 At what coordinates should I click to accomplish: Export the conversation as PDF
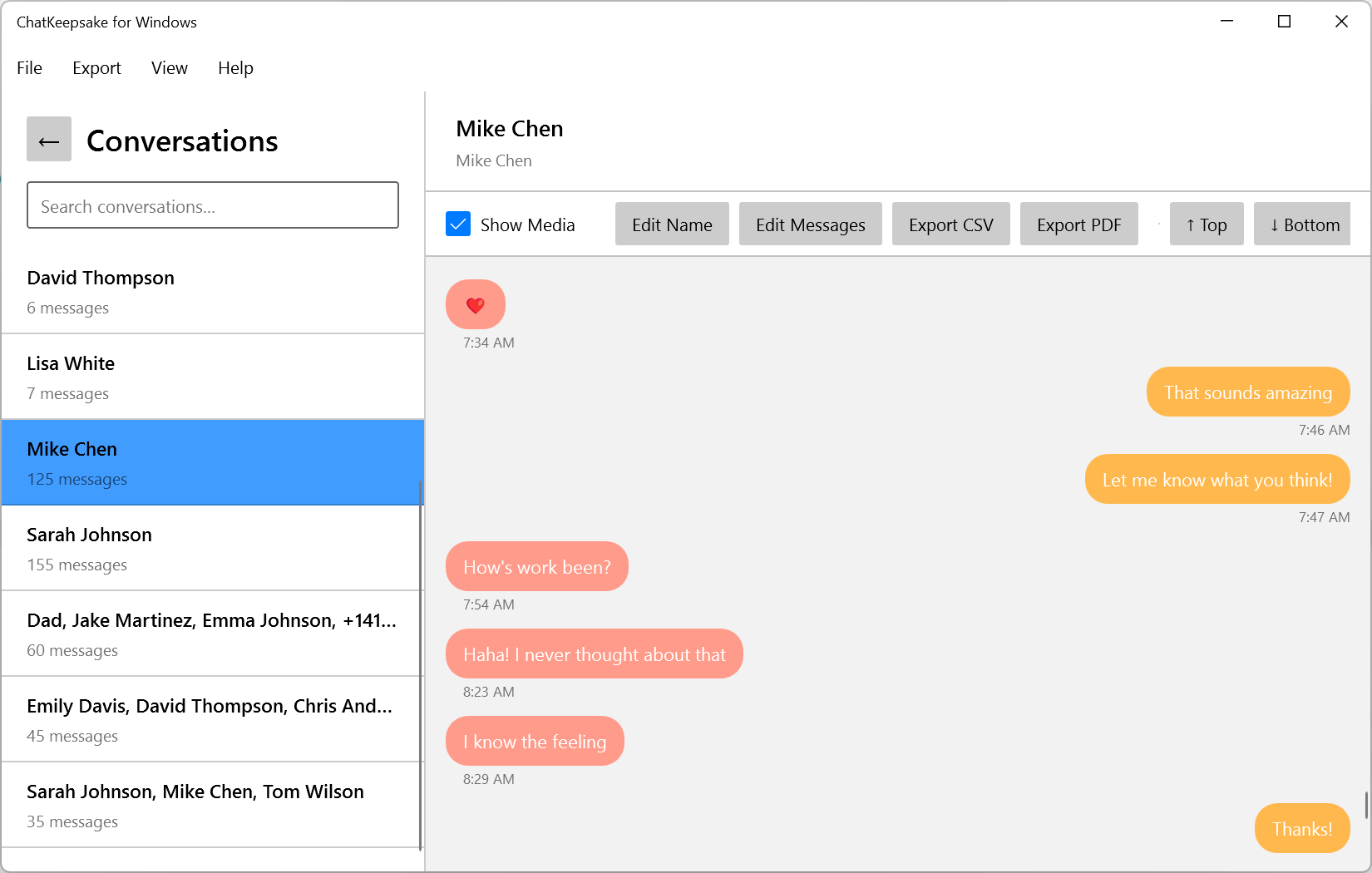pos(1078,224)
